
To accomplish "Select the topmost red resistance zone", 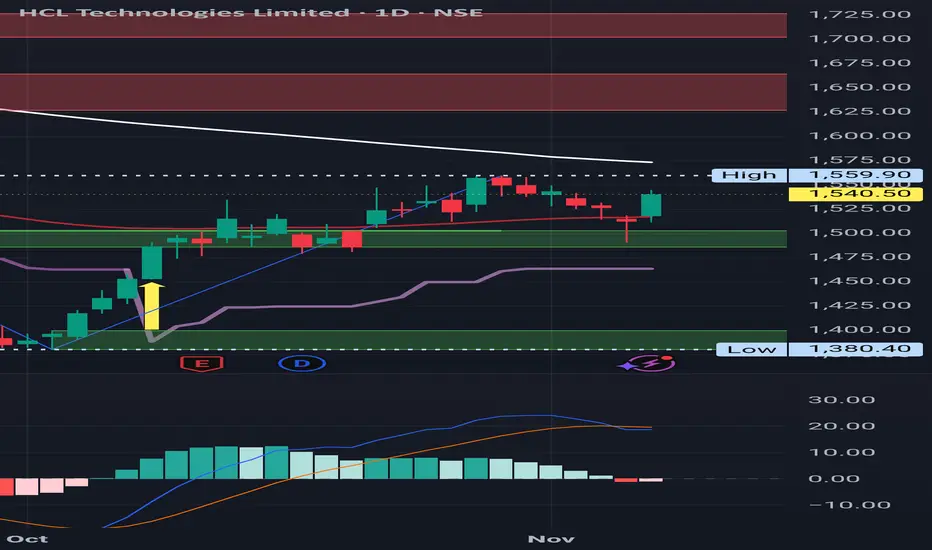I will [393, 25].
